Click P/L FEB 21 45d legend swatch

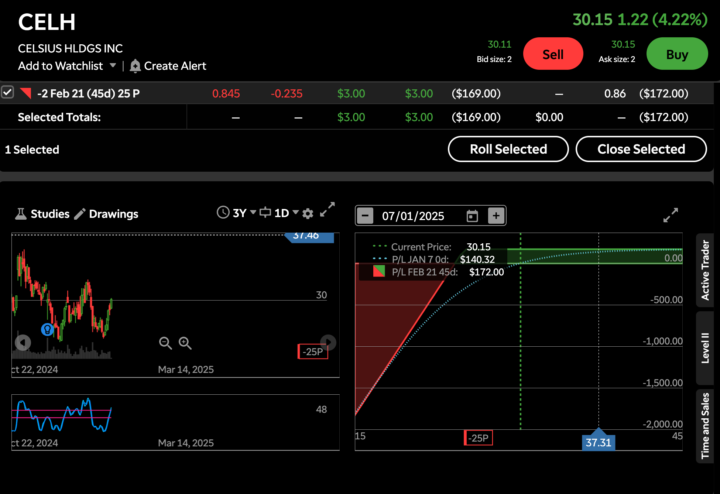379,271
